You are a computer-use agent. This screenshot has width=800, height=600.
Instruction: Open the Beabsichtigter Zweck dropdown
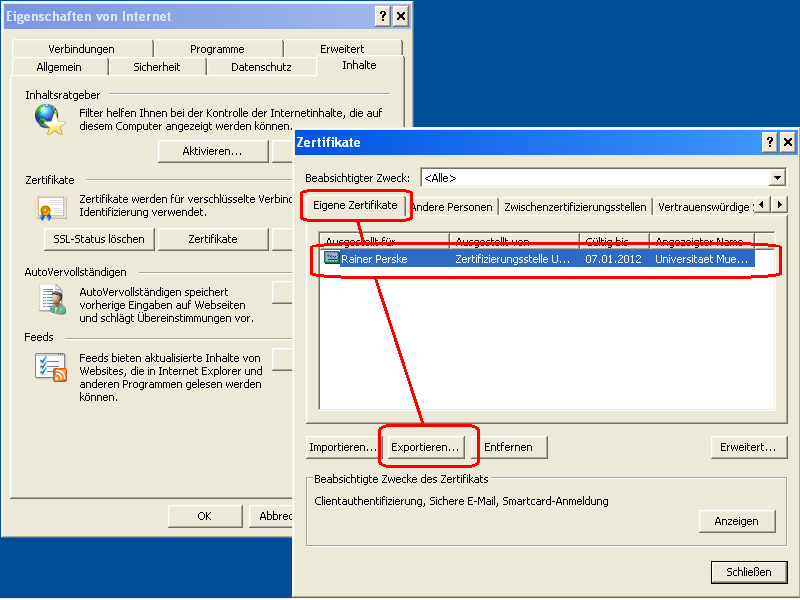[x=776, y=177]
